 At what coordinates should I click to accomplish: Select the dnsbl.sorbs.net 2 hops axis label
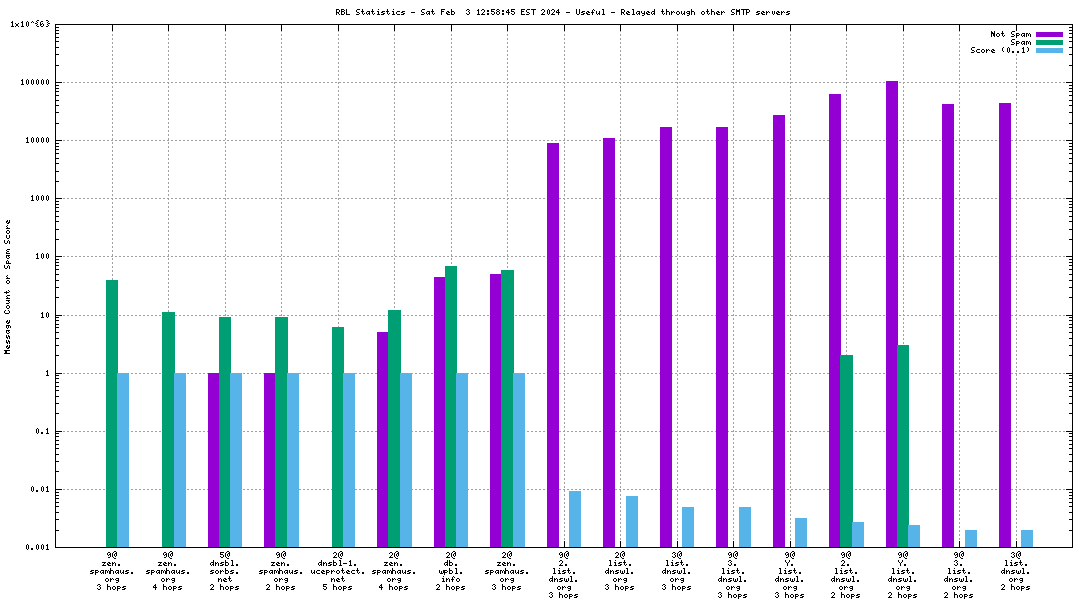coord(225,570)
